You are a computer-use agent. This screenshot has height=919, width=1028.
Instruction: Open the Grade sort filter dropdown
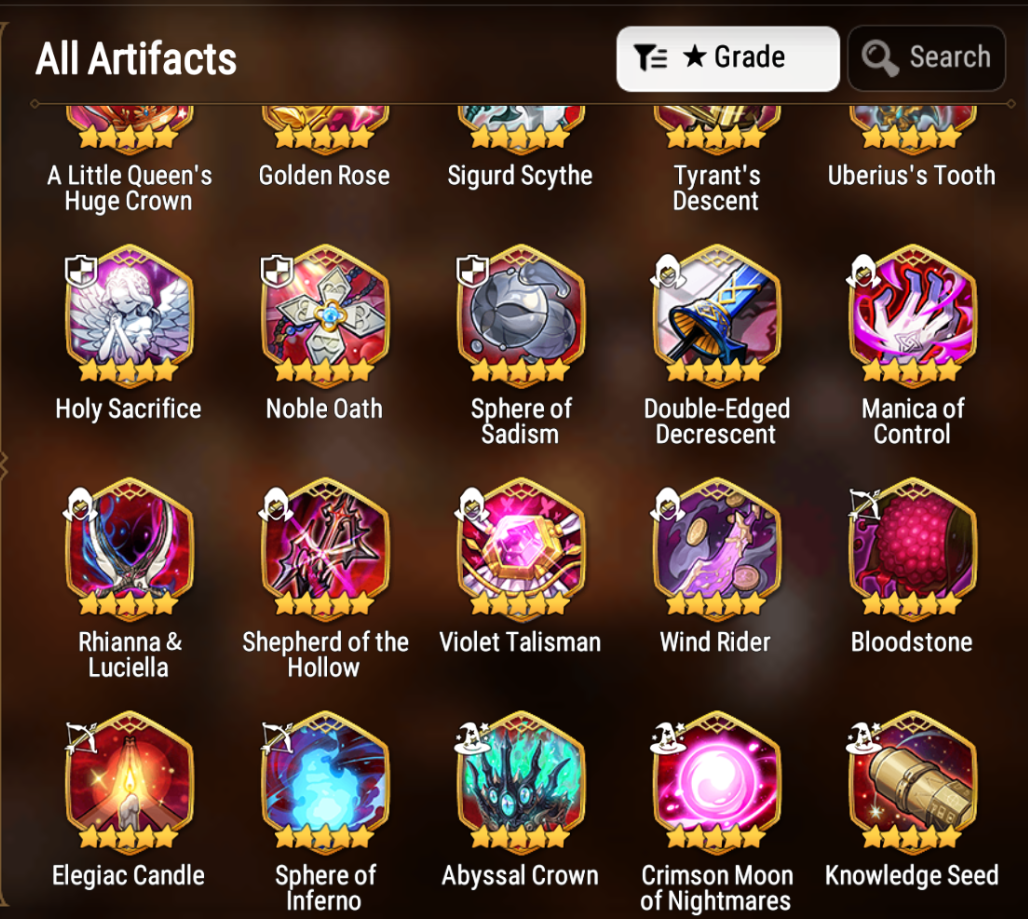(728, 58)
